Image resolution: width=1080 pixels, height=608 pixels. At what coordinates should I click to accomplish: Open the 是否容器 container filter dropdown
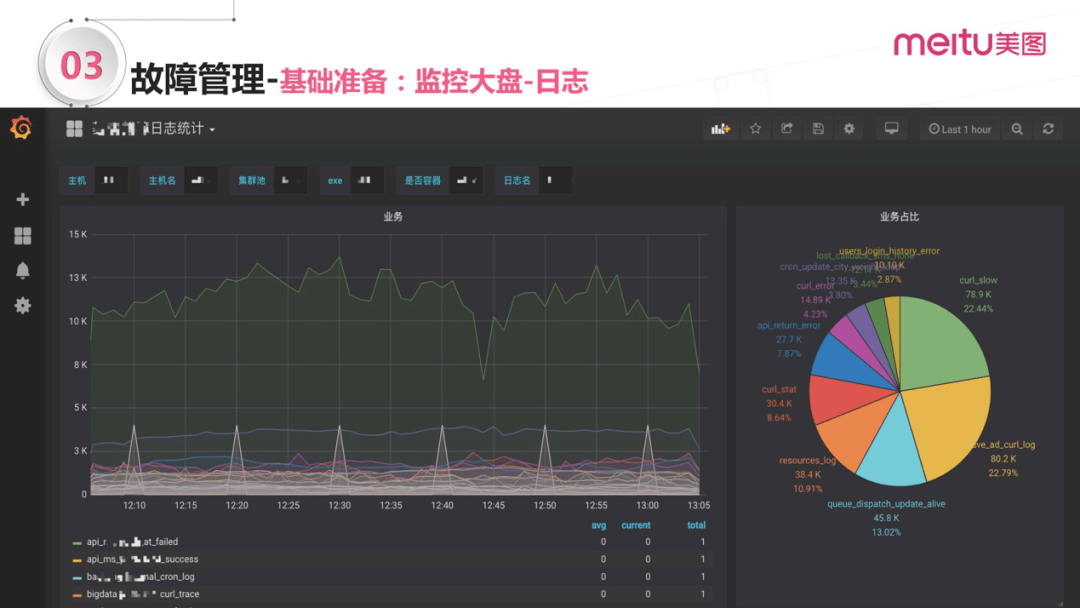(463, 180)
